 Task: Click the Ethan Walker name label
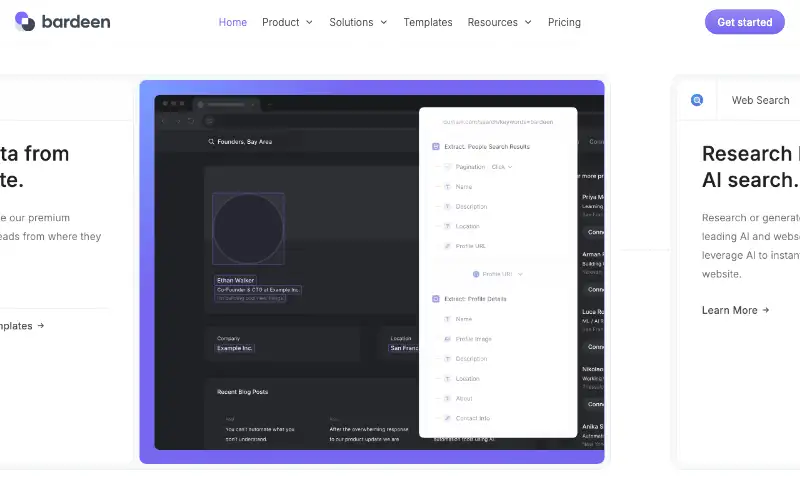(x=235, y=280)
